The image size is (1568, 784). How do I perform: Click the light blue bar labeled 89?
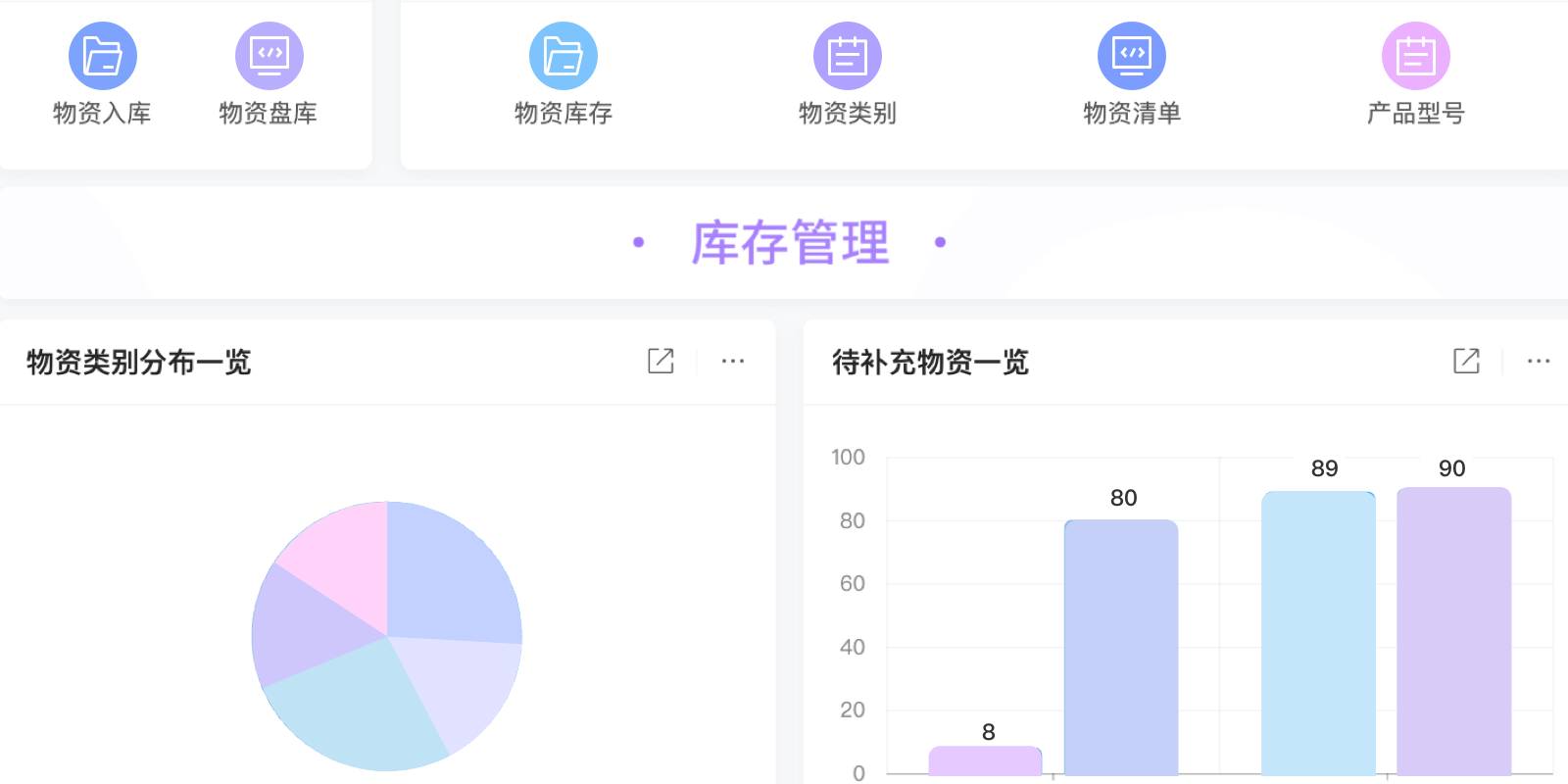click(1318, 632)
